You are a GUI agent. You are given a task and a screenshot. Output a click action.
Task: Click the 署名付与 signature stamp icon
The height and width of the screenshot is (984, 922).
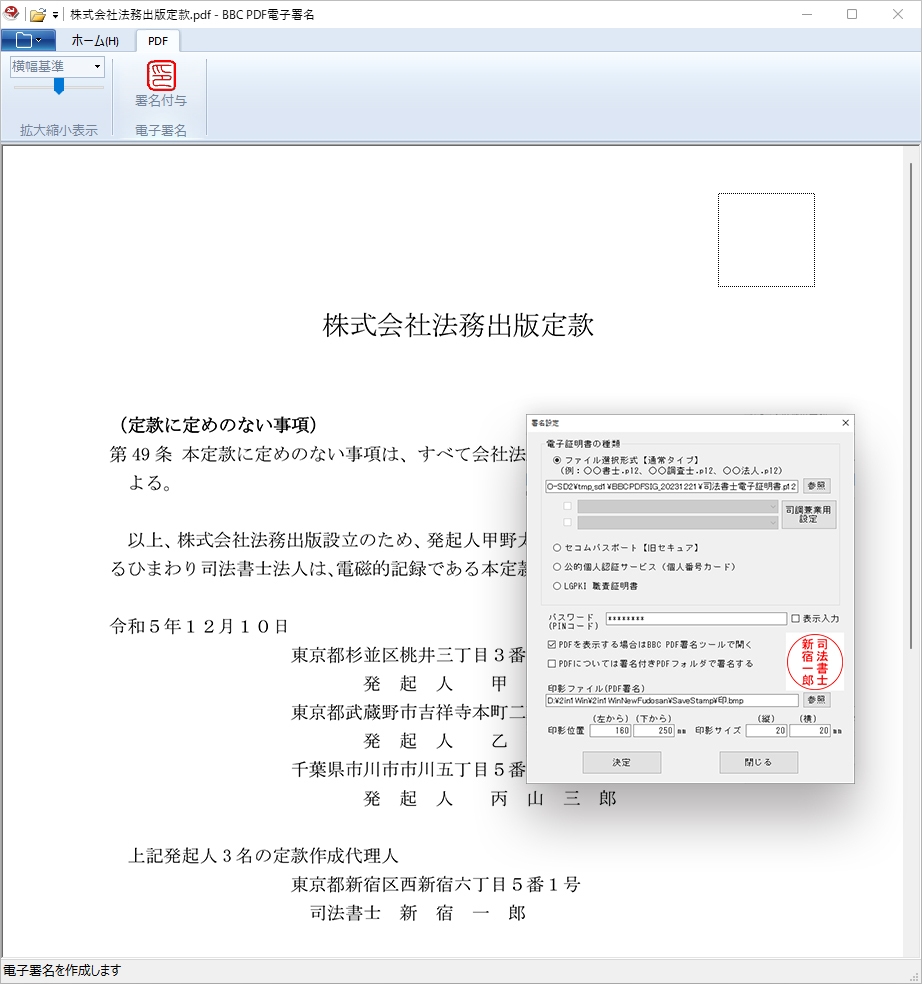coord(161,78)
